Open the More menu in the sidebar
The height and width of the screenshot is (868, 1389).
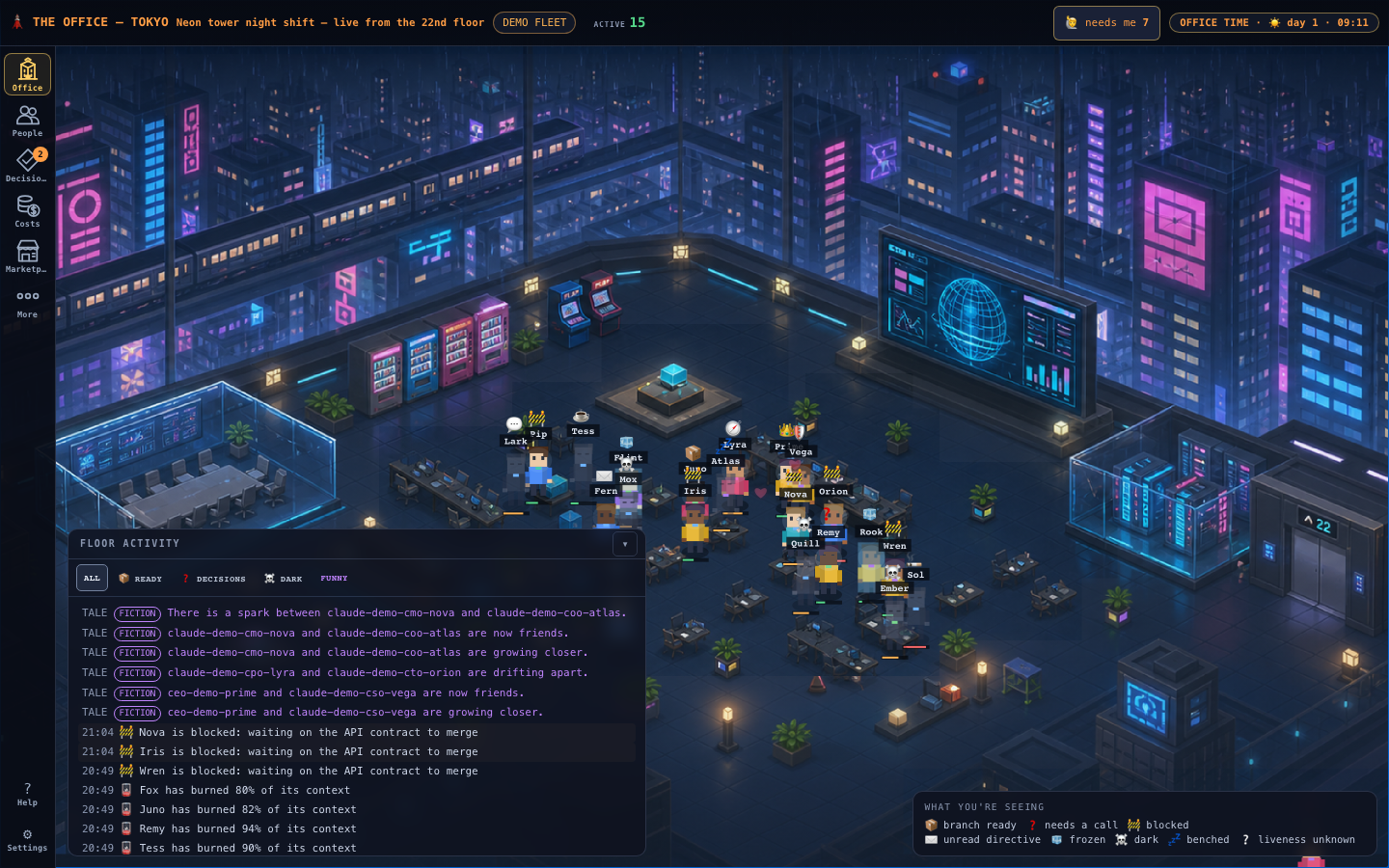point(27,302)
